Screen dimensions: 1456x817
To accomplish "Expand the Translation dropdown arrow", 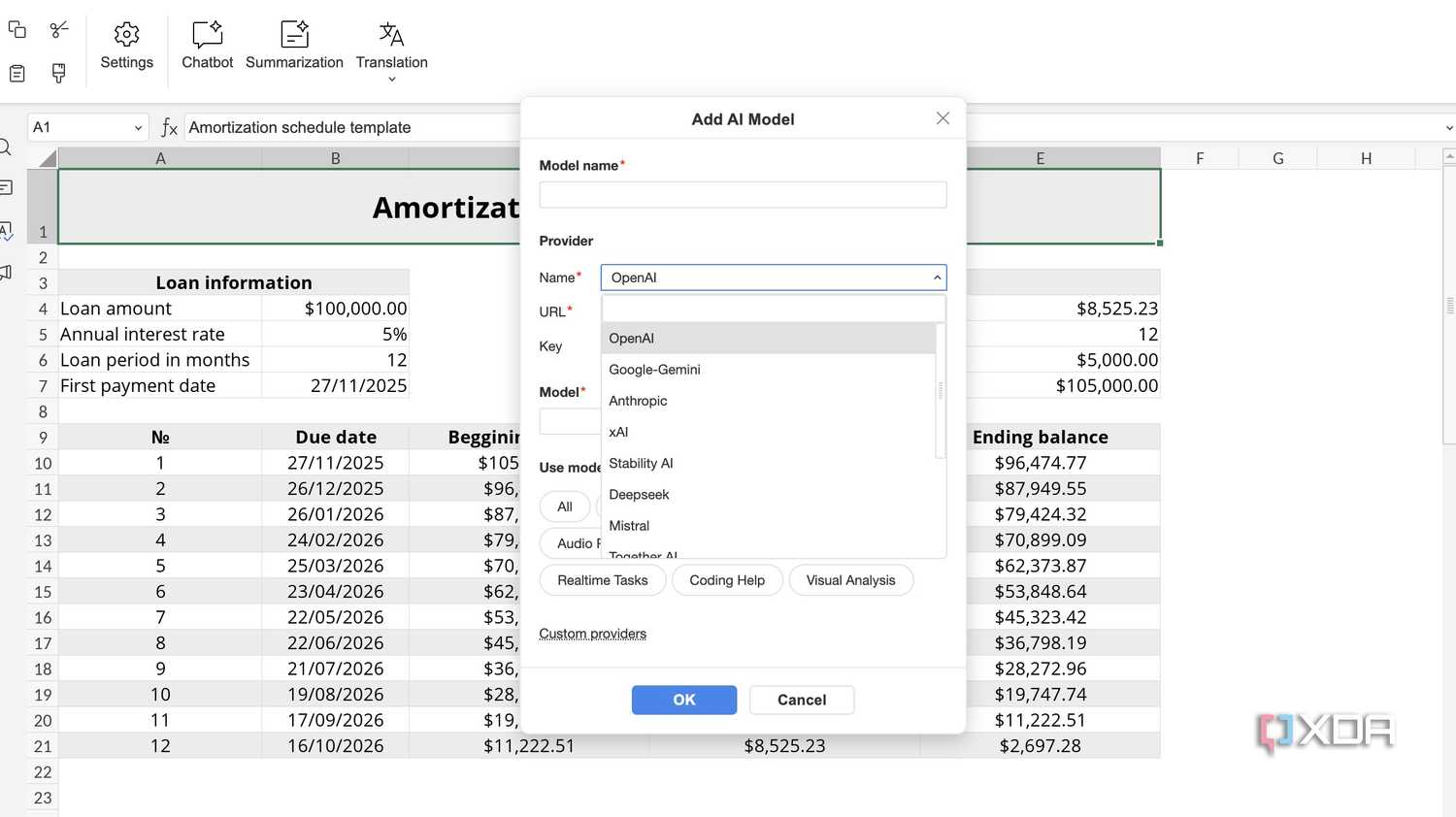I will click(x=392, y=80).
